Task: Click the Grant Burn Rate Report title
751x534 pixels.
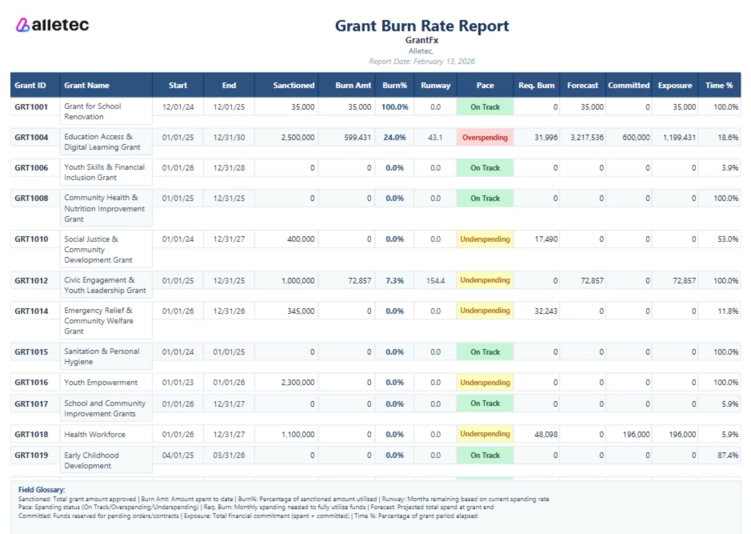Action: (x=421, y=26)
